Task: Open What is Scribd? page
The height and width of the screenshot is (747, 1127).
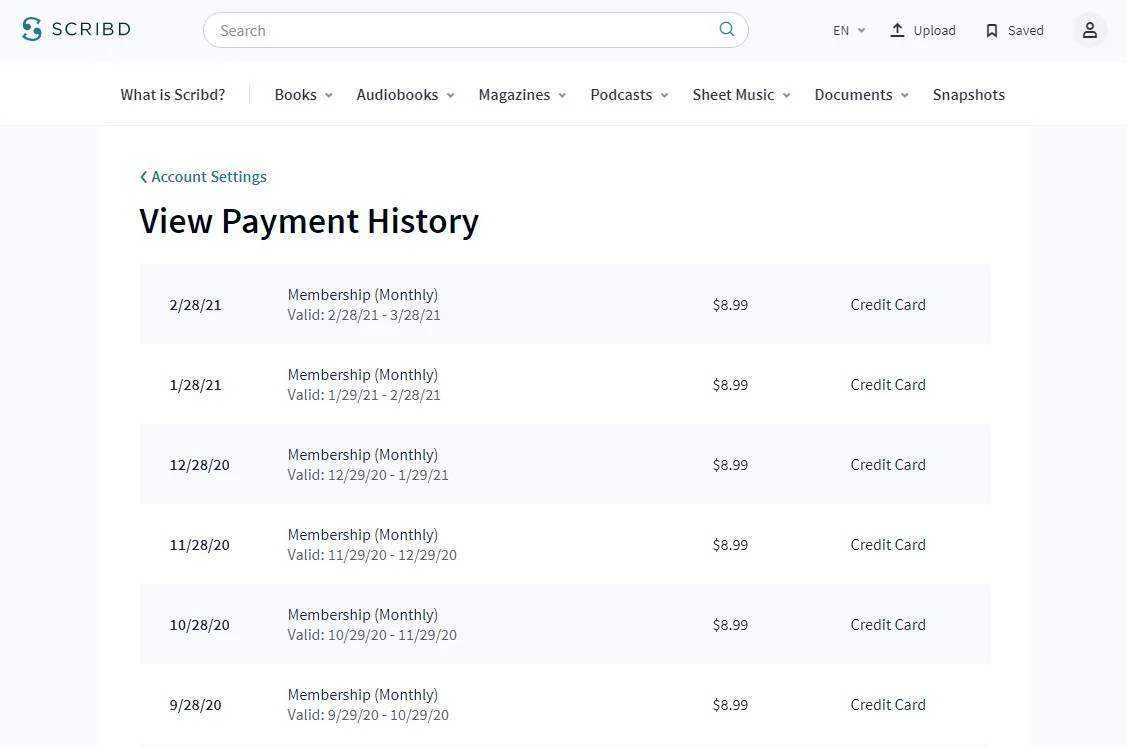Action: [172, 95]
